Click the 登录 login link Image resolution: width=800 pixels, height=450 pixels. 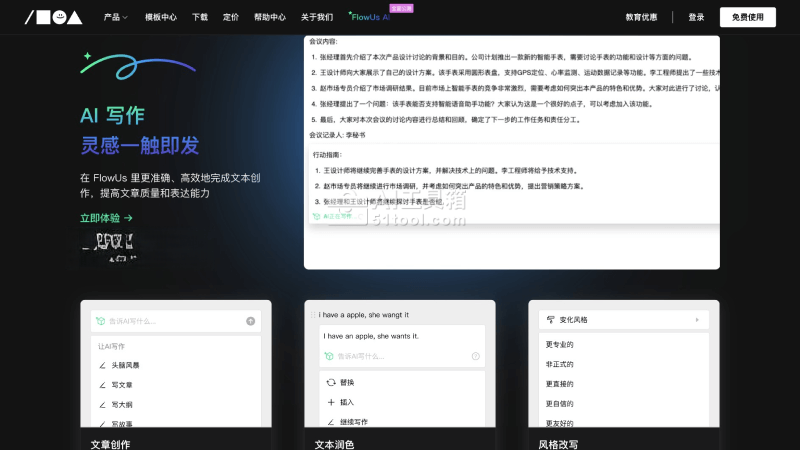click(696, 17)
